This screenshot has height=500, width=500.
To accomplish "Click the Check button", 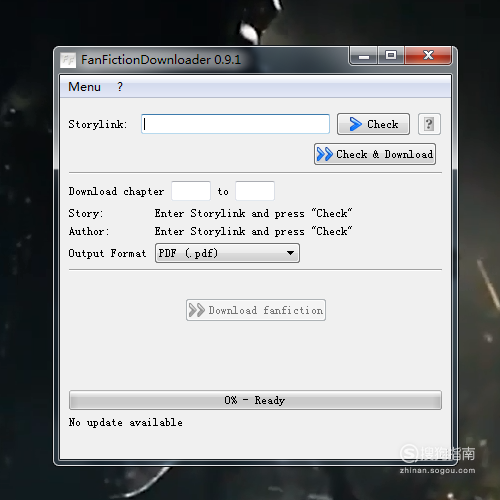I will click(x=373, y=124).
